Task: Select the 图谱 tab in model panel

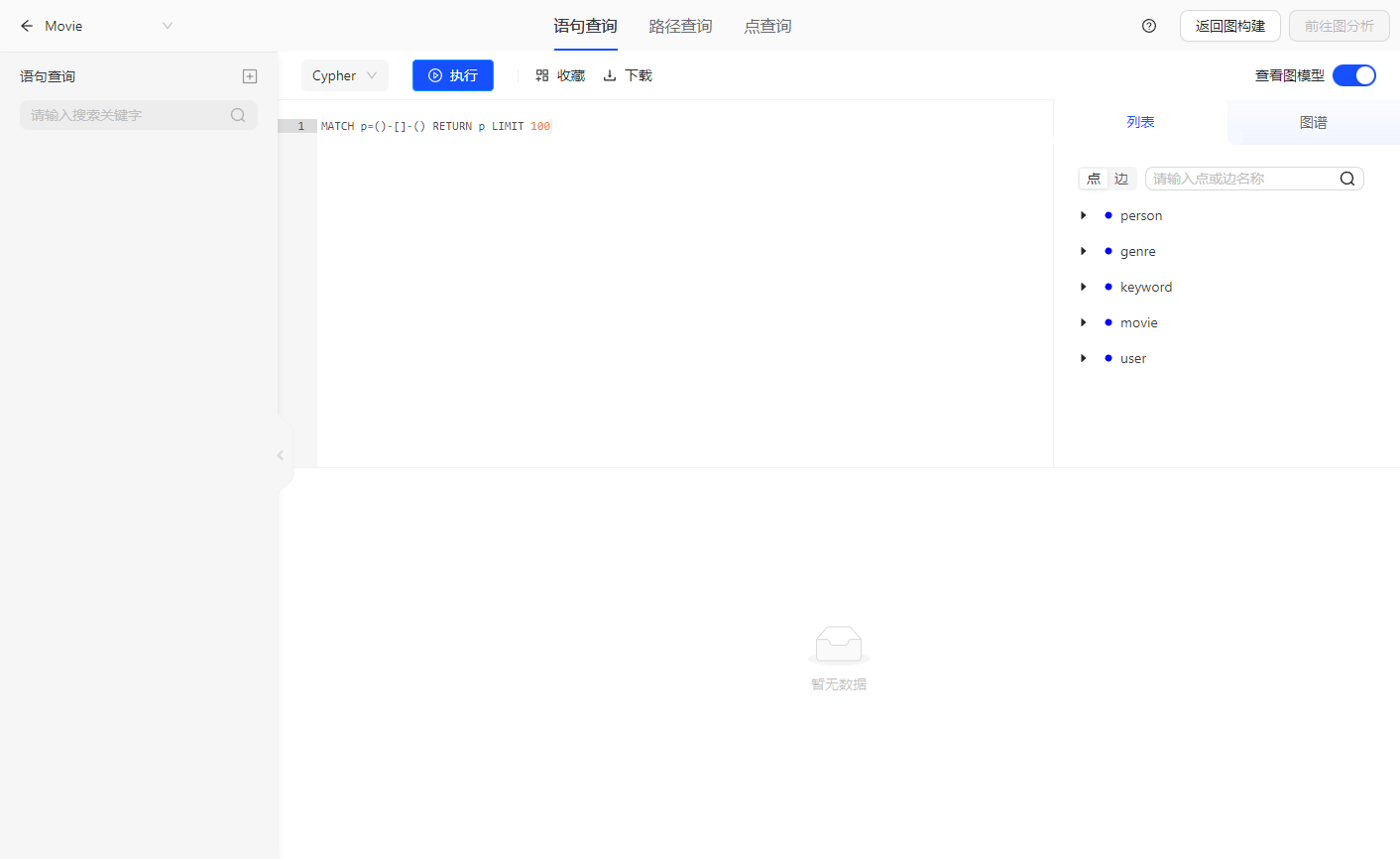Action: [1313, 122]
